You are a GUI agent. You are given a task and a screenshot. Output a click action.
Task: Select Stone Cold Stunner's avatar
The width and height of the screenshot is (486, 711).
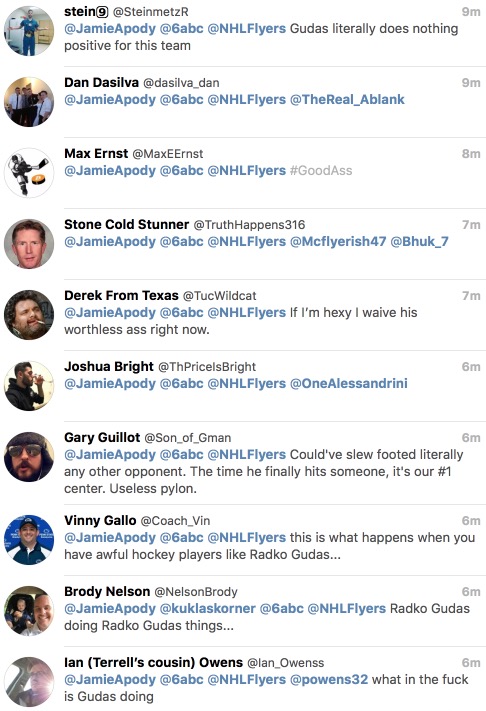tap(29, 244)
